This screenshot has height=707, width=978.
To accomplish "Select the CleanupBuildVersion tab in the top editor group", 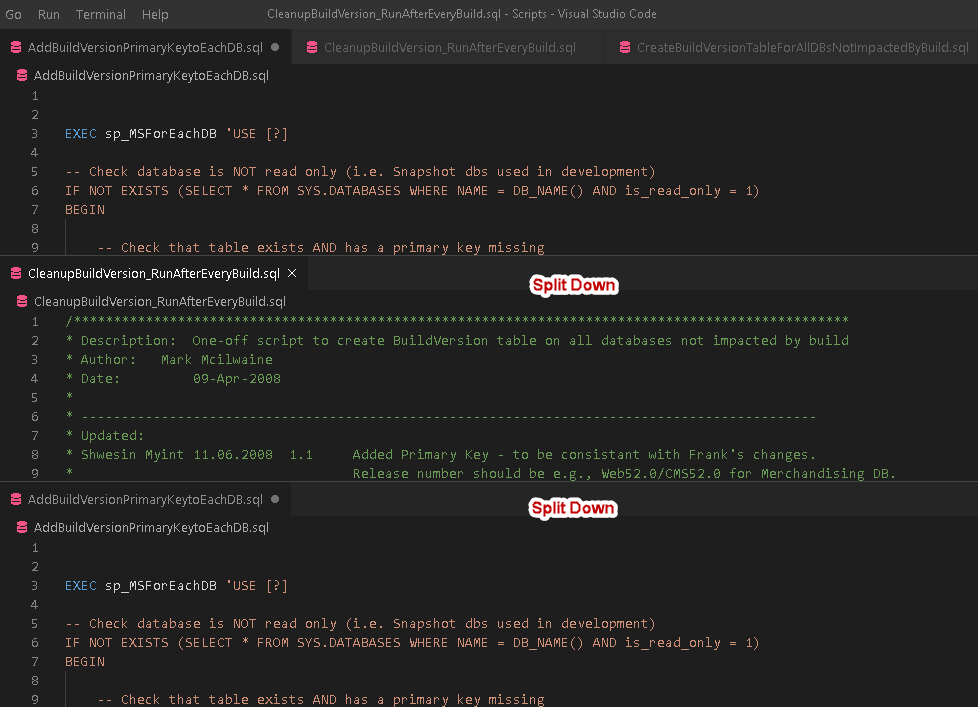I will coord(449,48).
